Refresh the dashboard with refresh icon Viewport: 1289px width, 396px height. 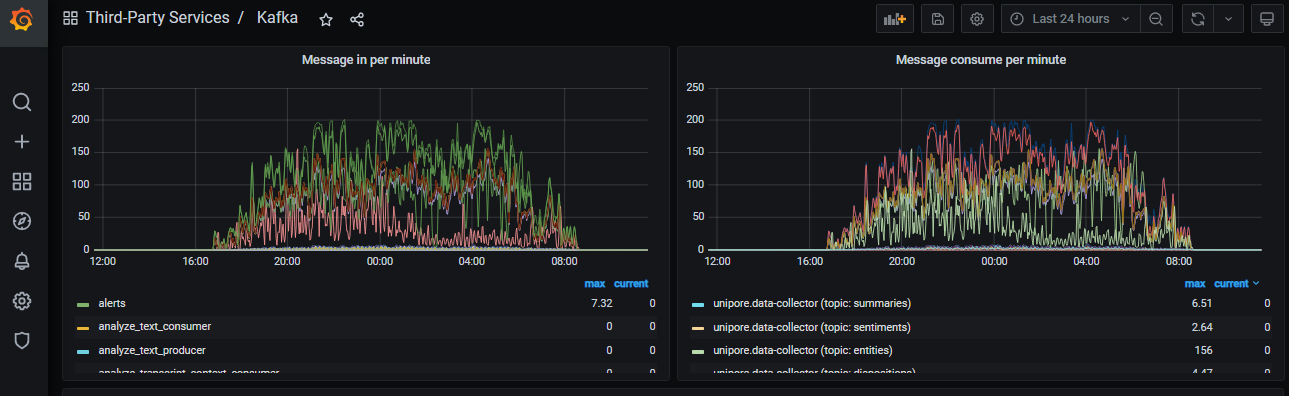point(1197,19)
